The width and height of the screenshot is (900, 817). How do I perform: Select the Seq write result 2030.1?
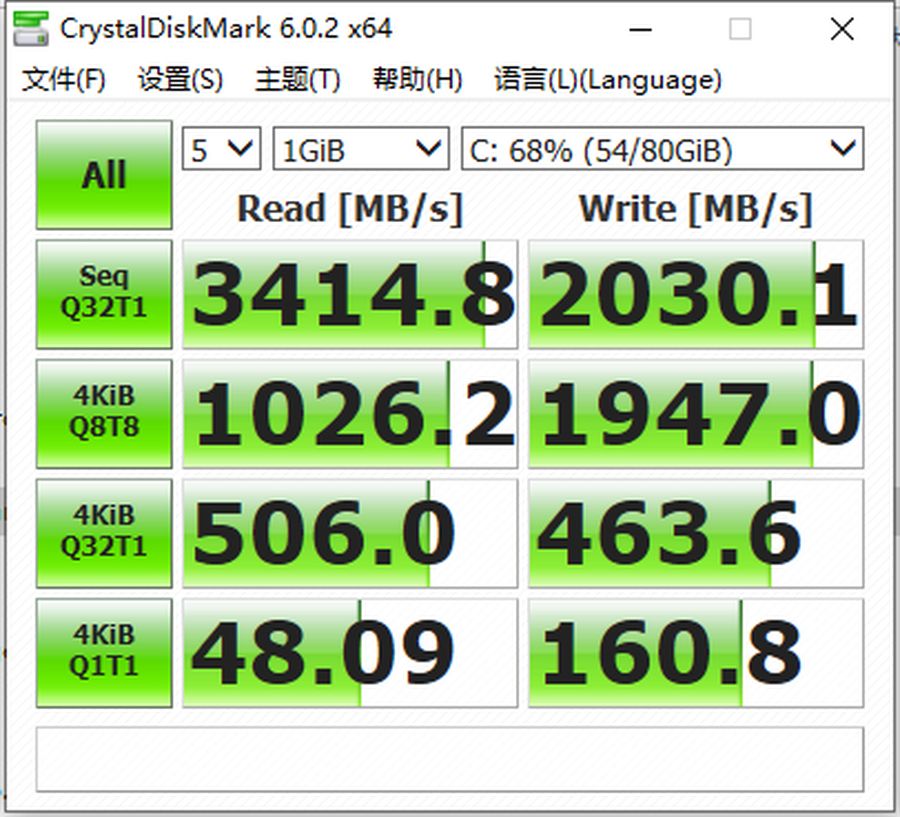coord(696,294)
